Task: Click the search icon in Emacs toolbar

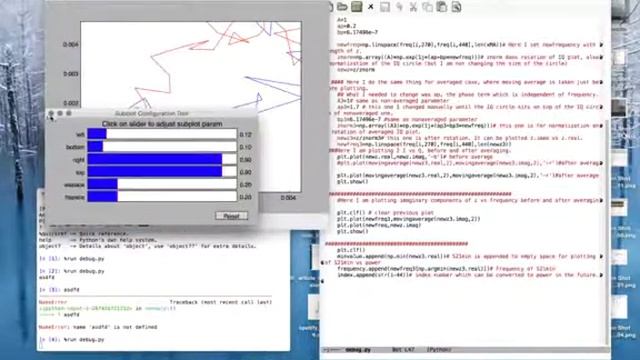Action: click(456, 7)
